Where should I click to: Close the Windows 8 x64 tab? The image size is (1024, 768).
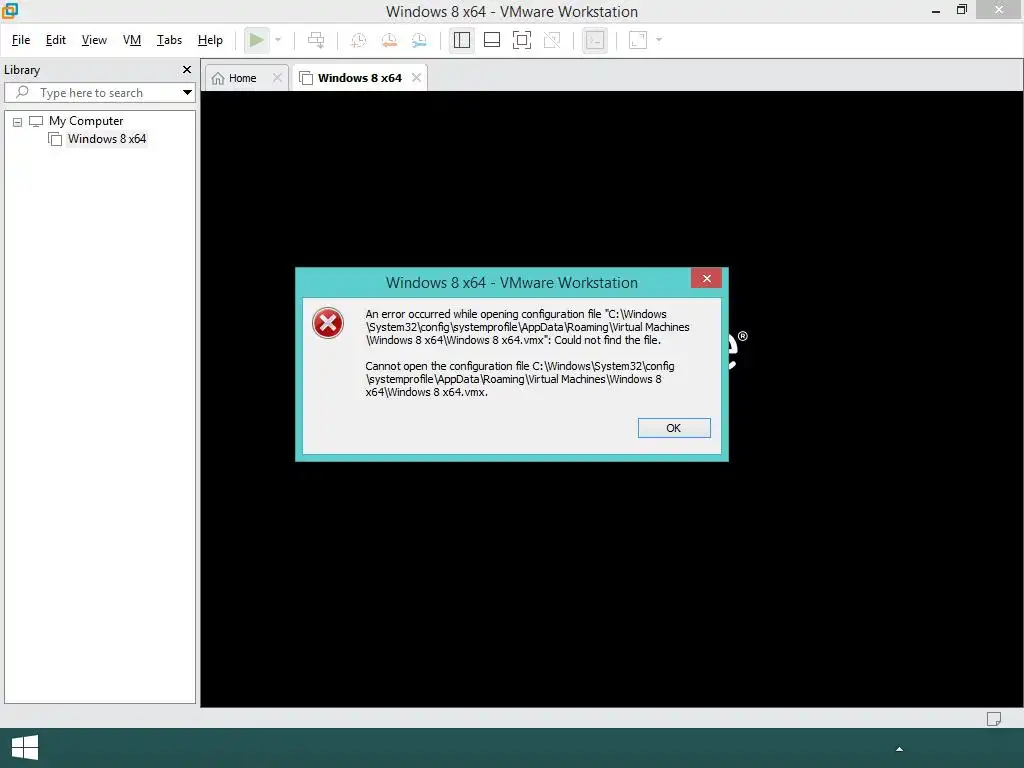[417, 78]
